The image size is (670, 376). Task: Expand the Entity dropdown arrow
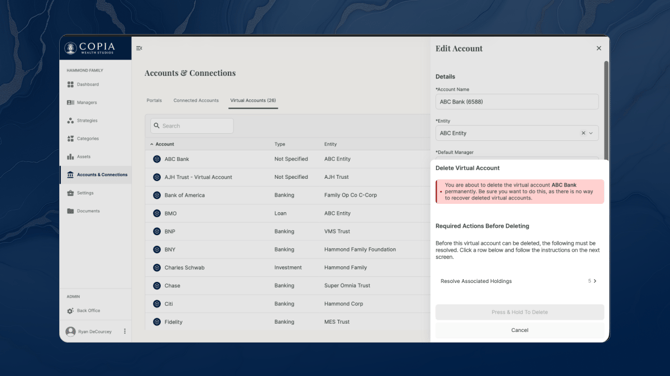(591, 133)
